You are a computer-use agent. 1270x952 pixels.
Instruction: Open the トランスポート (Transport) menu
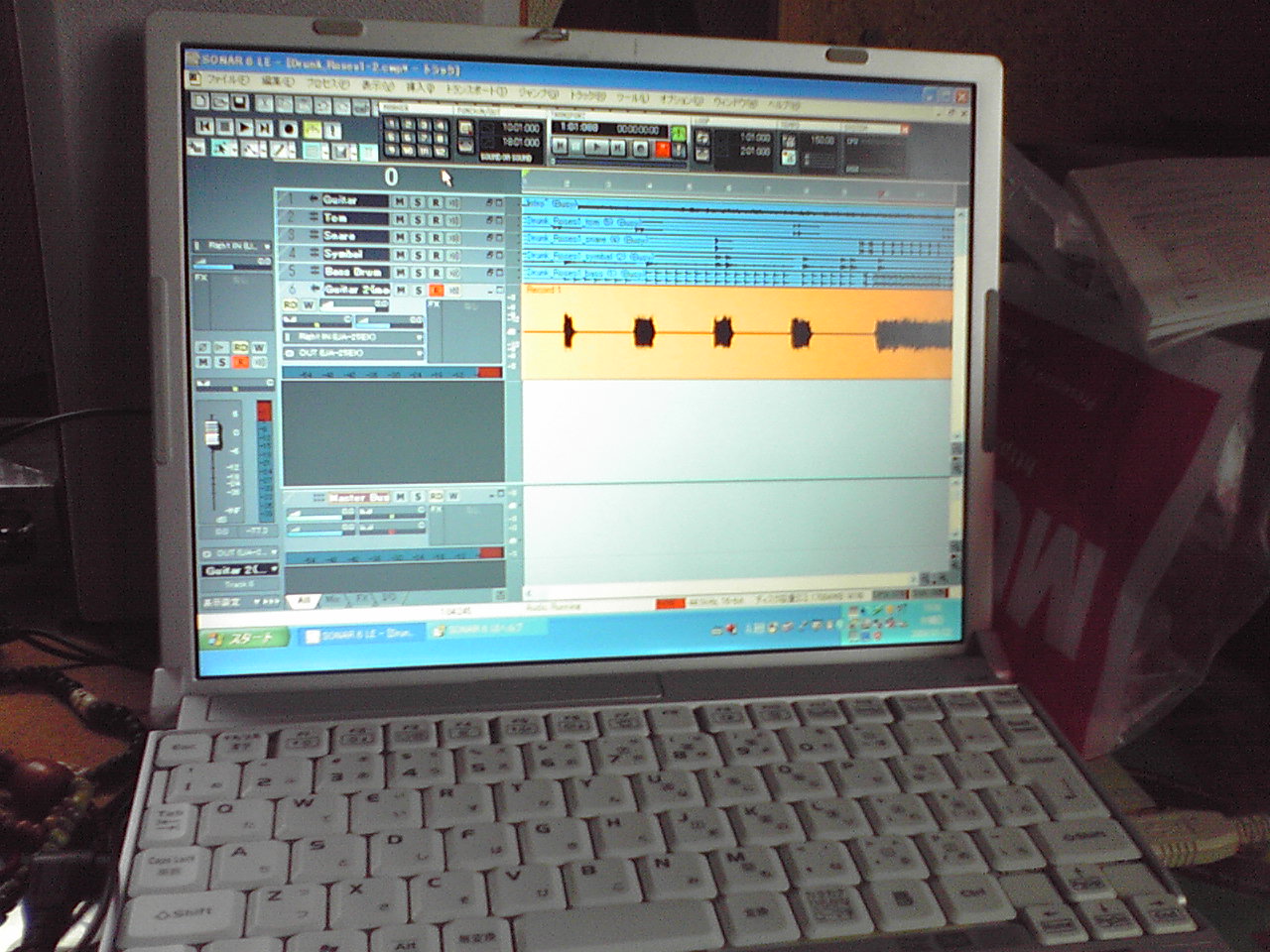[x=476, y=90]
